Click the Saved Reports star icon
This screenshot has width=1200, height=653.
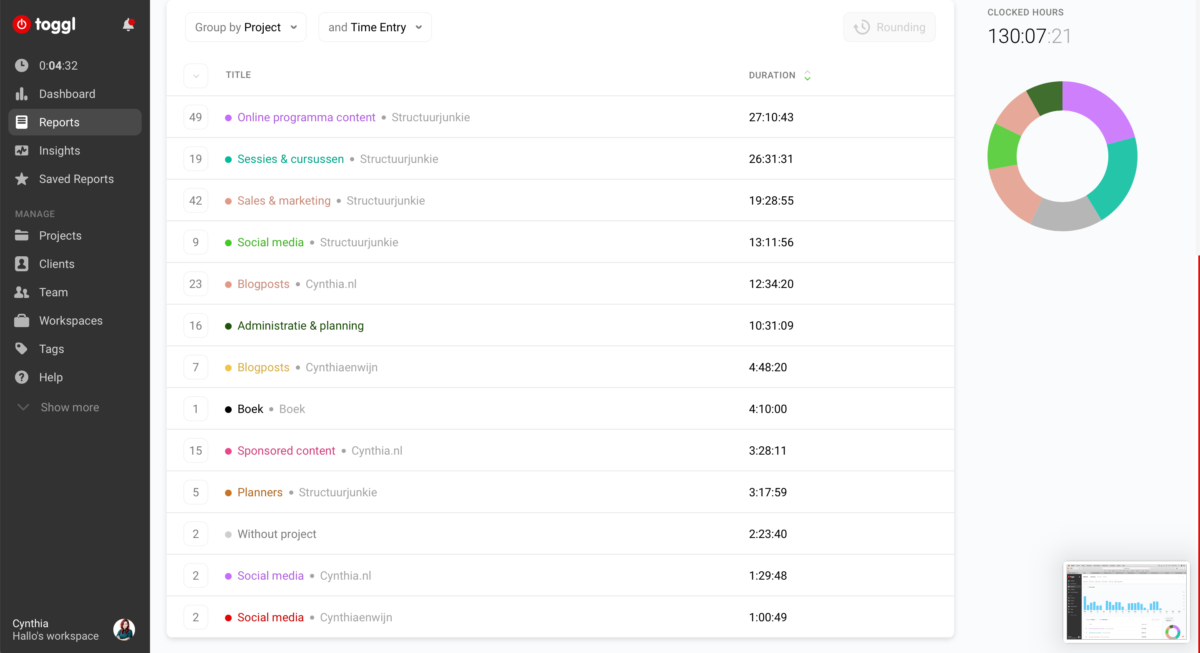point(22,179)
